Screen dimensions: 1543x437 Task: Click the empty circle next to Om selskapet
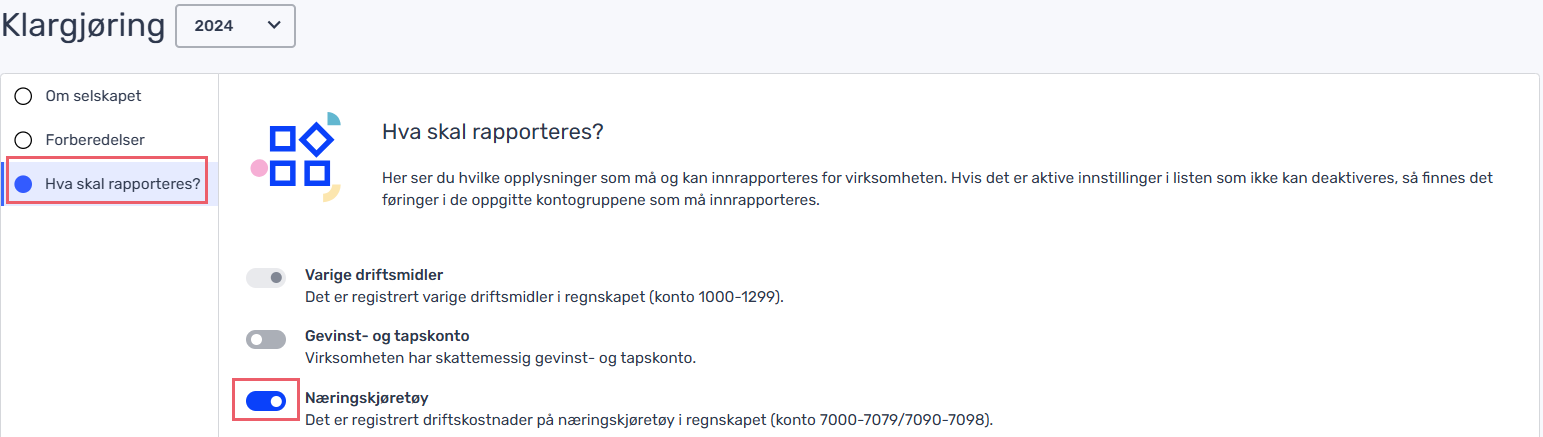[23, 97]
